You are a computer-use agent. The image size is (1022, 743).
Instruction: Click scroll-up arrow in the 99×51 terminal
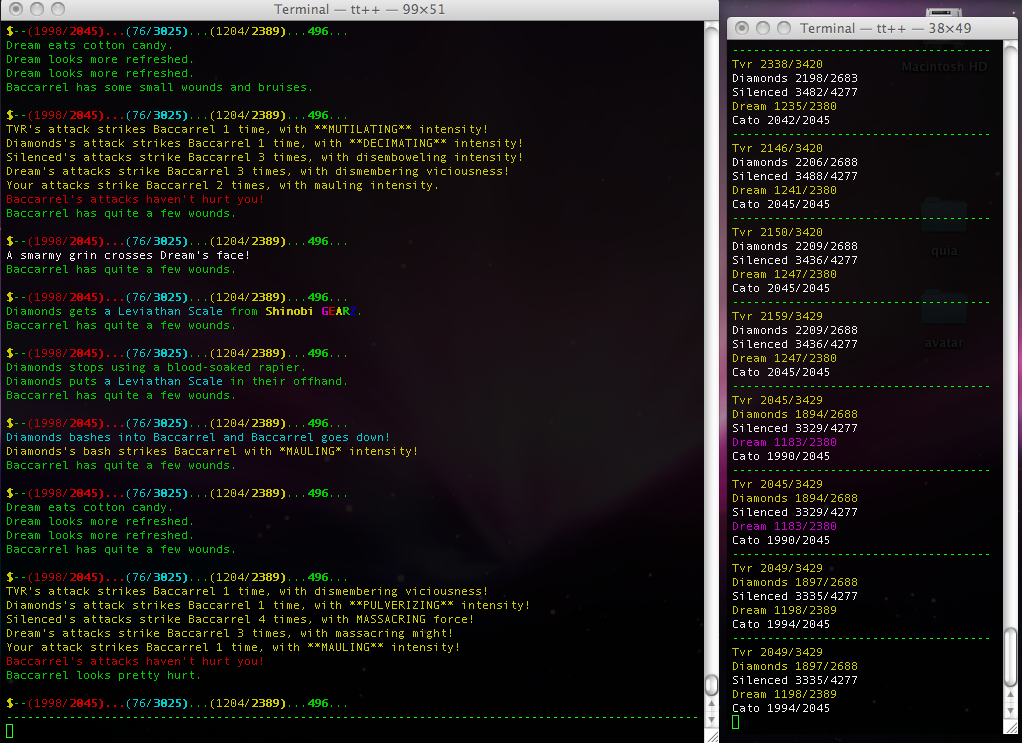coord(711,702)
